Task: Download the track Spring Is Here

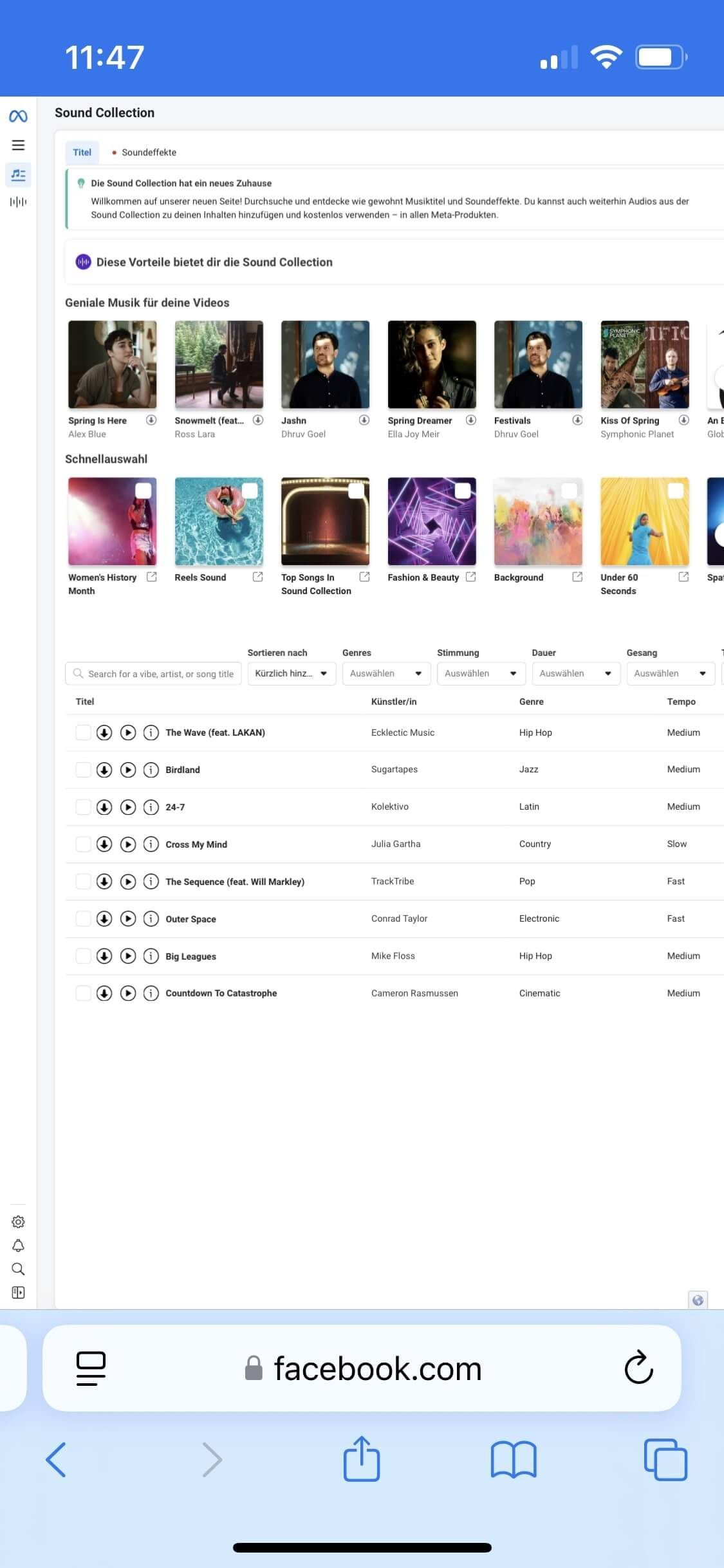Action: [x=151, y=420]
